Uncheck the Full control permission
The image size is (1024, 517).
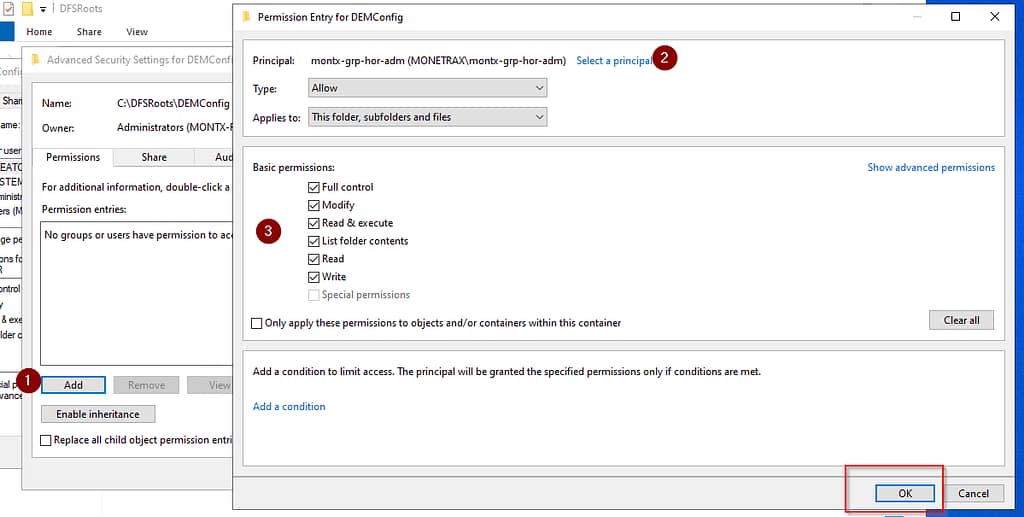click(315, 187)
